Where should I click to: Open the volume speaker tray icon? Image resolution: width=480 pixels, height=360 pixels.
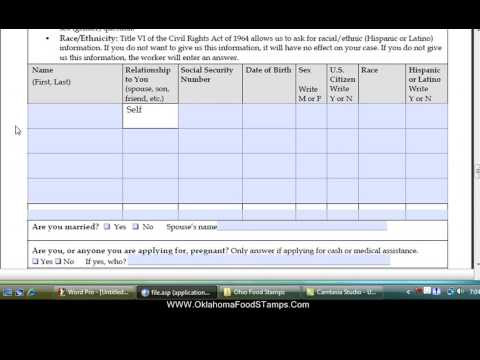click(x=460, y=292)
